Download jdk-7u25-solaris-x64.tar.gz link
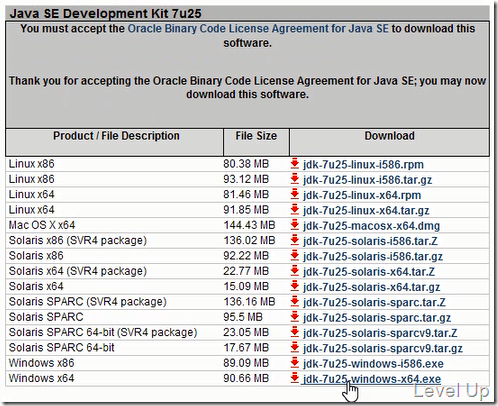498x406 pixels. [x=371, y=287]
